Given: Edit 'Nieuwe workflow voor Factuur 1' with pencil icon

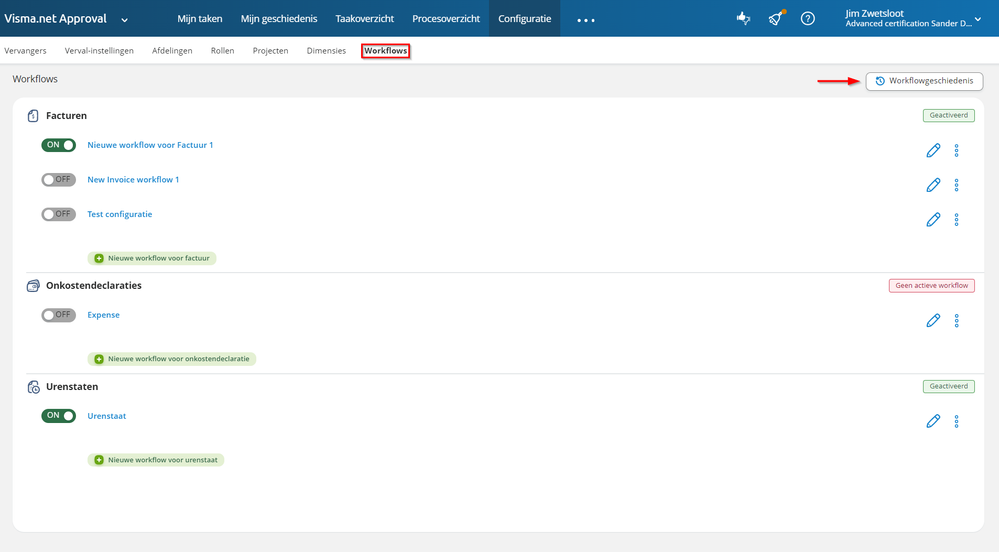Looking at the screenshot, I should pos(933,150).
